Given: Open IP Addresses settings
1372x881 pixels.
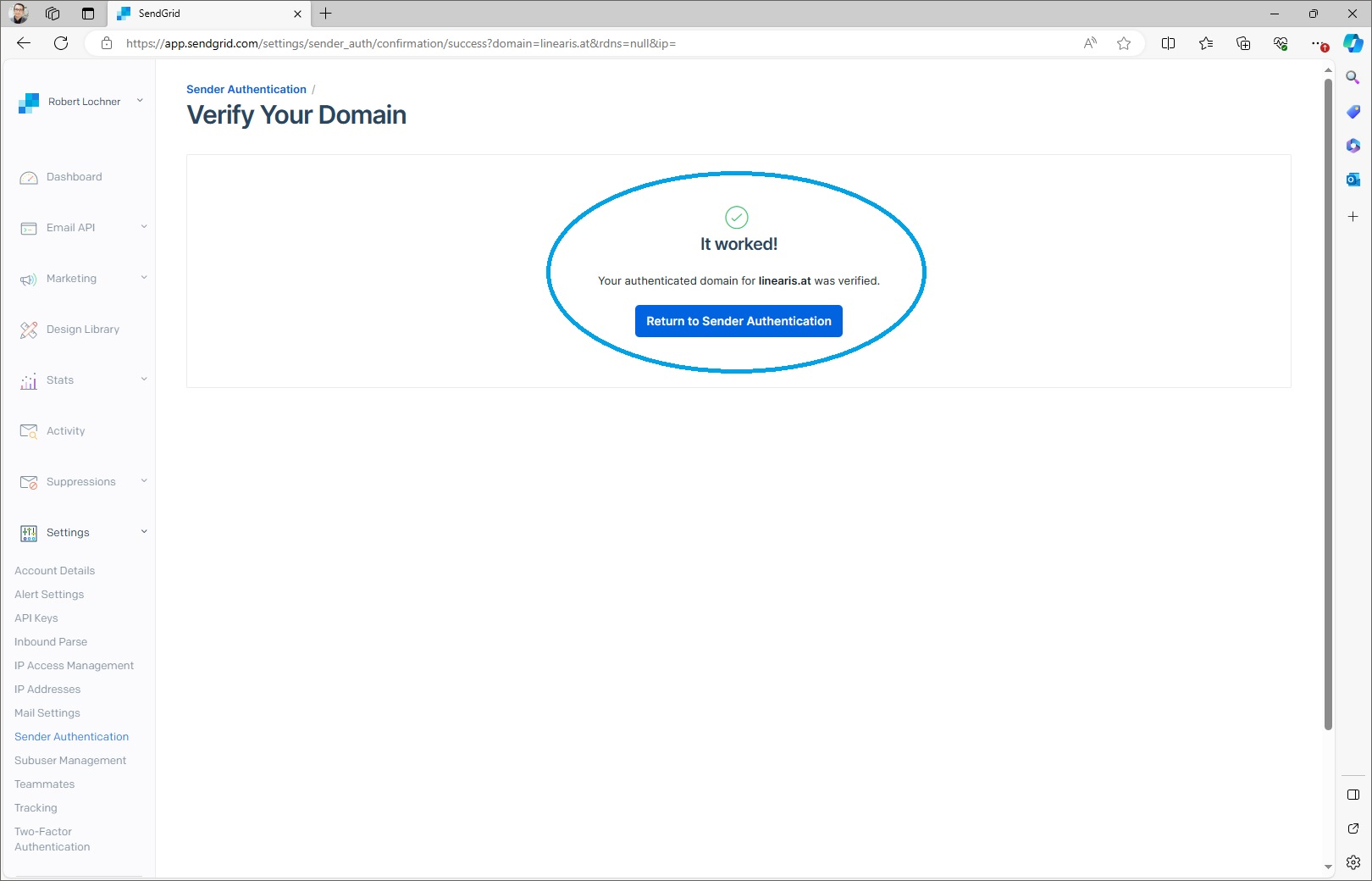Looking at the screenshot, I should click(x=47, y=690).
